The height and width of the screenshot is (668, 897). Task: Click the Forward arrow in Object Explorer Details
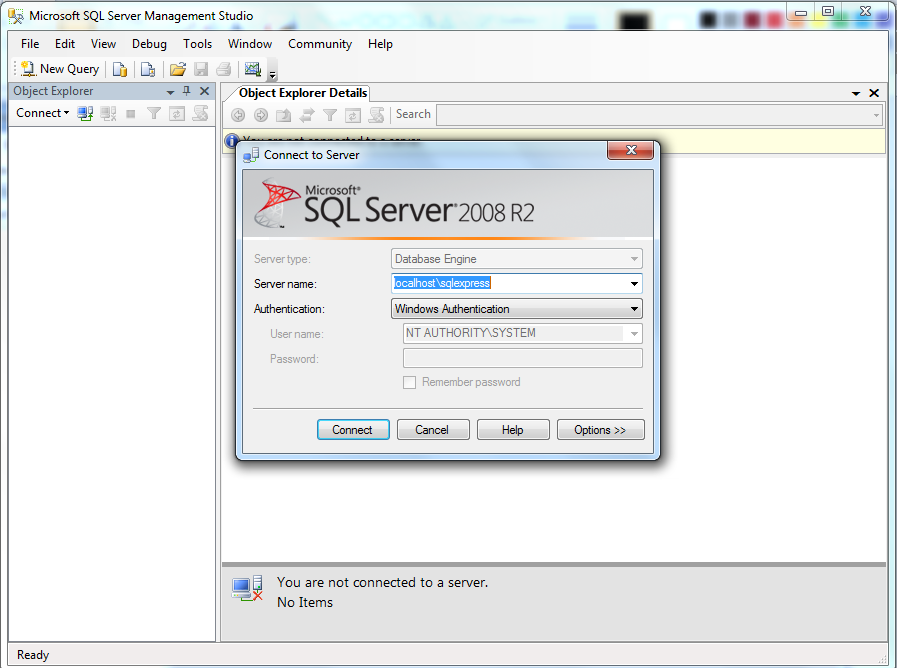coord(261,115)
